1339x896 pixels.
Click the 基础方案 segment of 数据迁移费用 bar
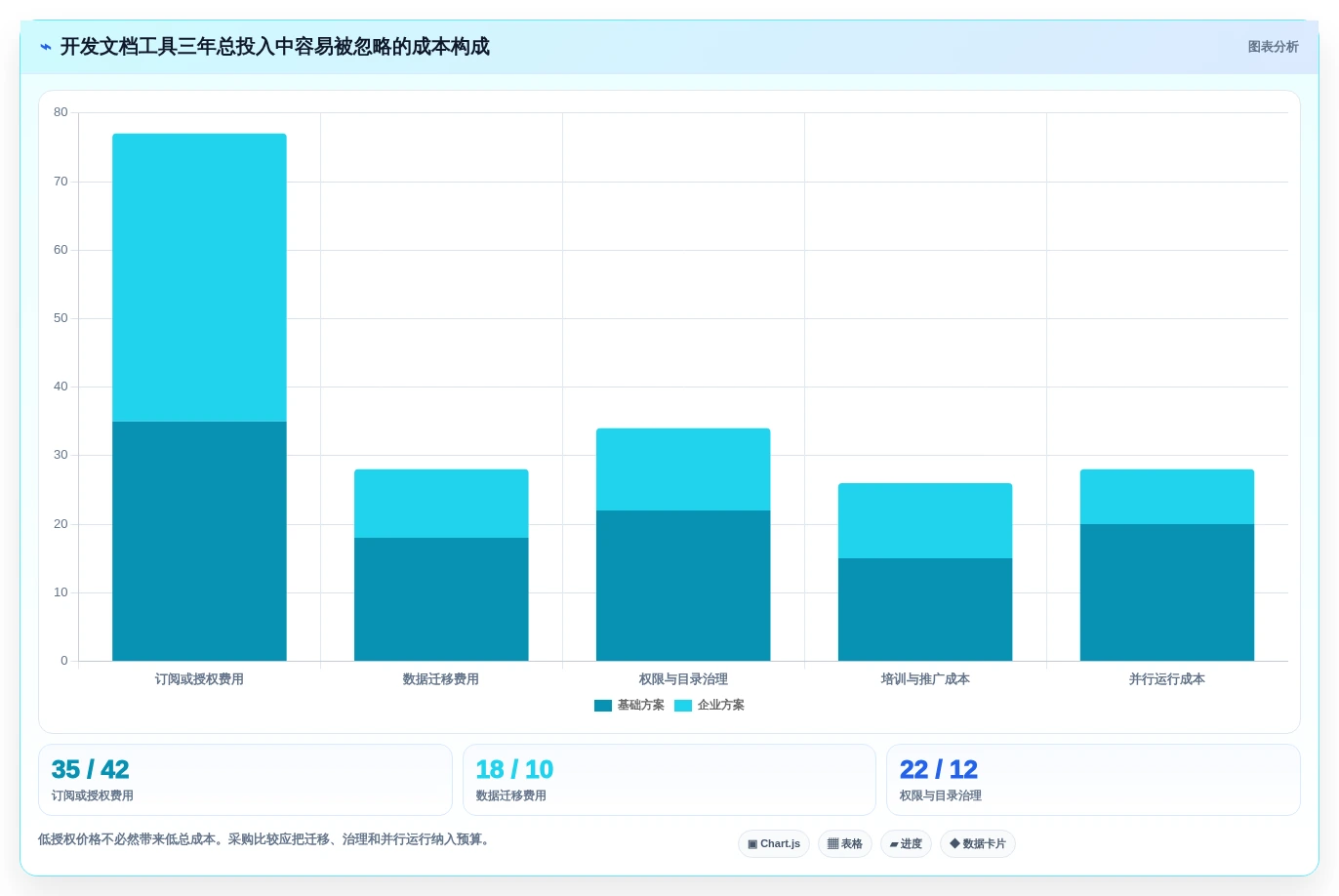[441, 599]
